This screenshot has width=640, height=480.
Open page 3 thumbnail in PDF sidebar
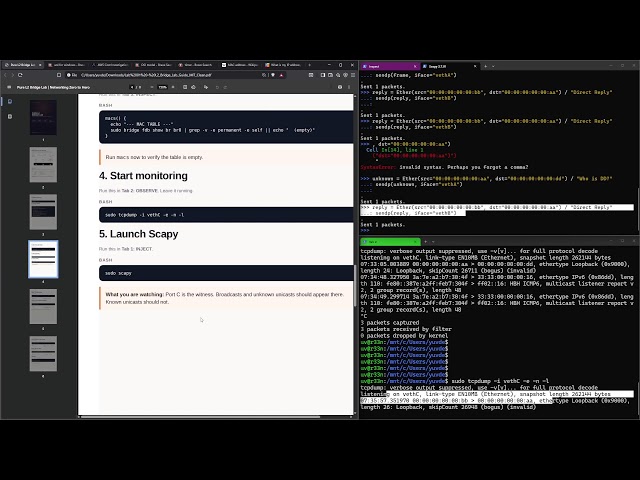[43, 212]
